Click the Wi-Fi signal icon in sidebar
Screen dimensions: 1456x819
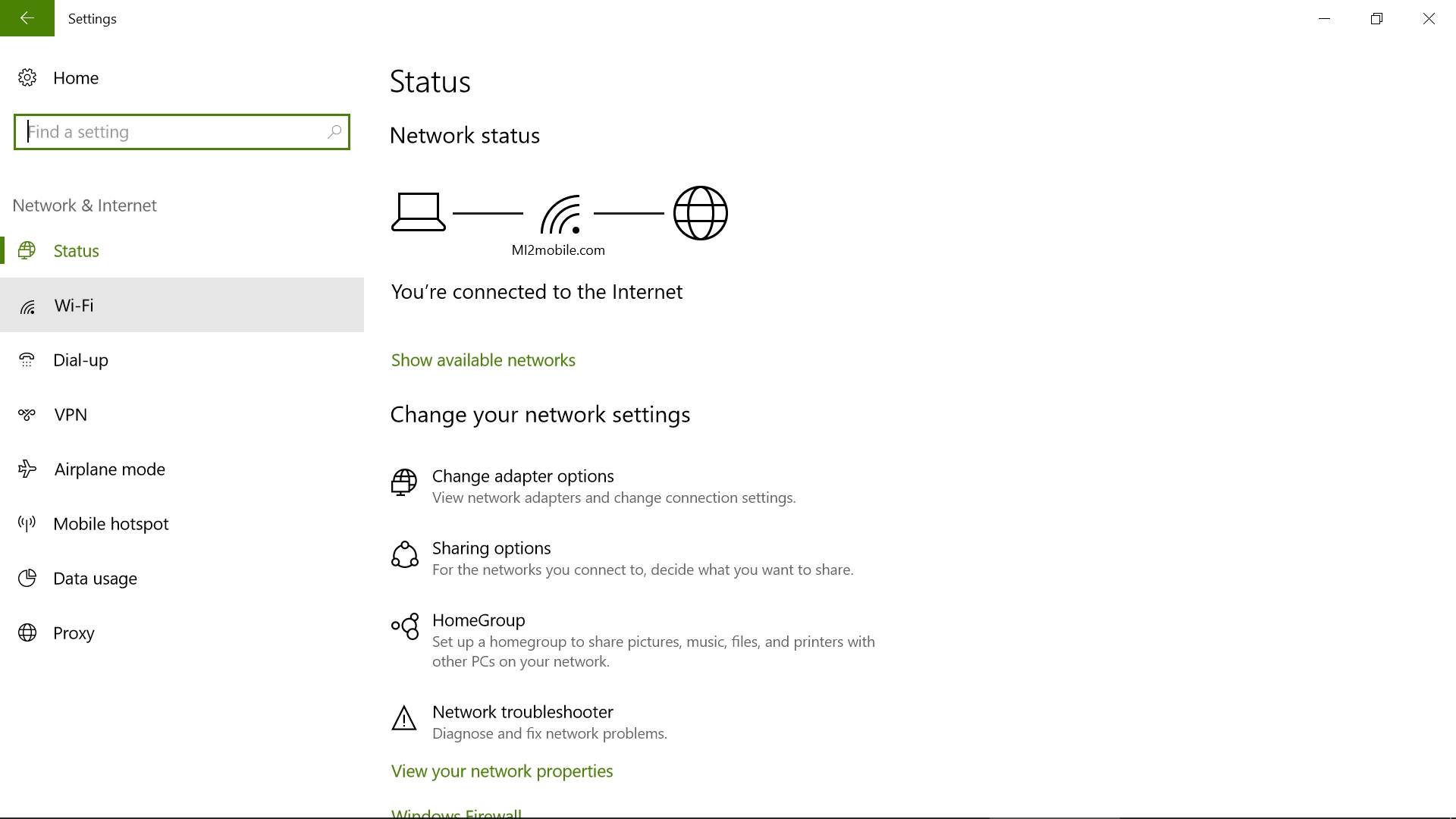pos(27,306)
